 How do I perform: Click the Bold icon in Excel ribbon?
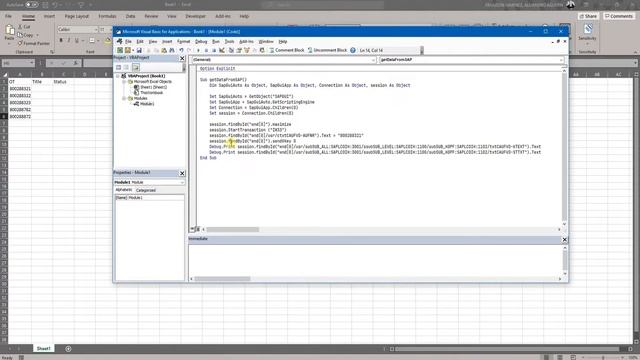[61, 40]
